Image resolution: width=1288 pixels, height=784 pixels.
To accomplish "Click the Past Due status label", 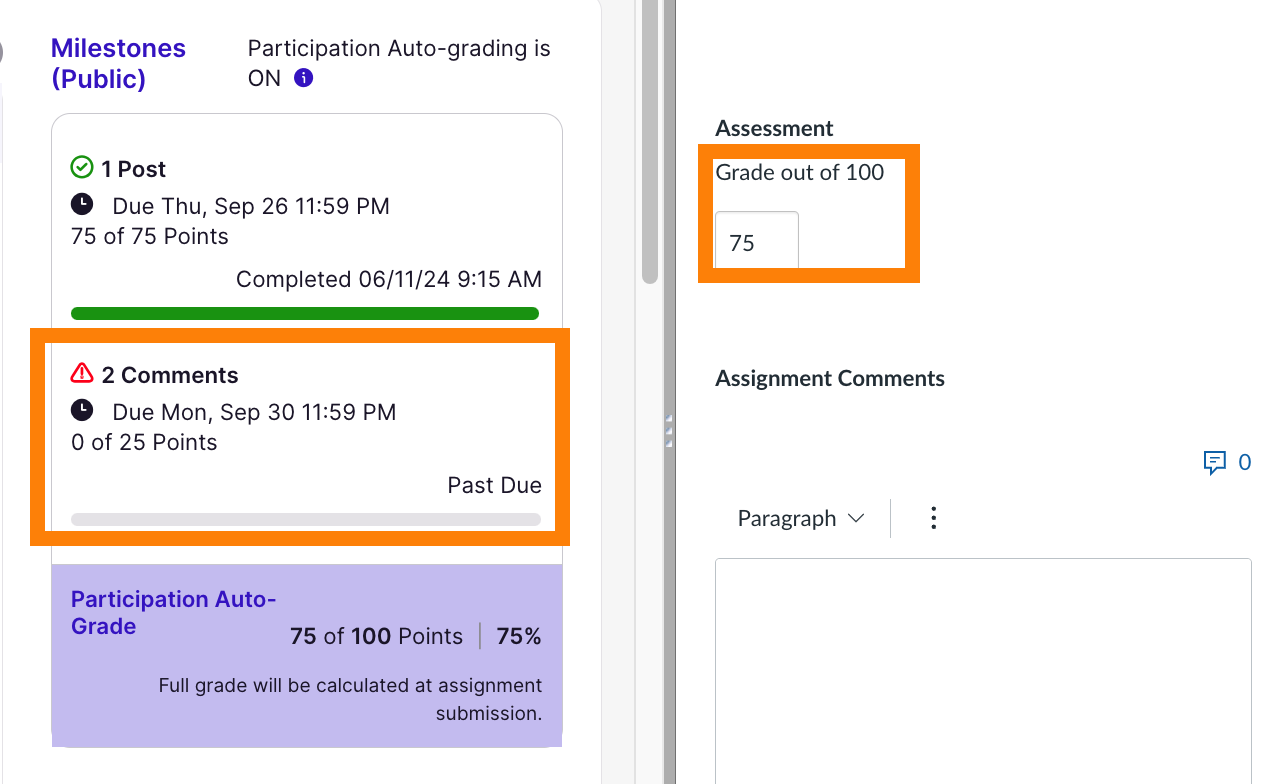I will (x=494, y=485).
